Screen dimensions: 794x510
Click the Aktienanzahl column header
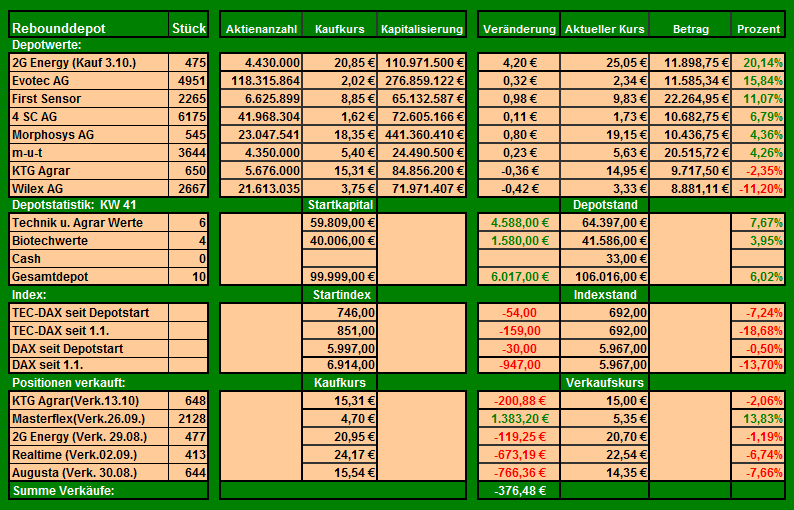(261, 24)
